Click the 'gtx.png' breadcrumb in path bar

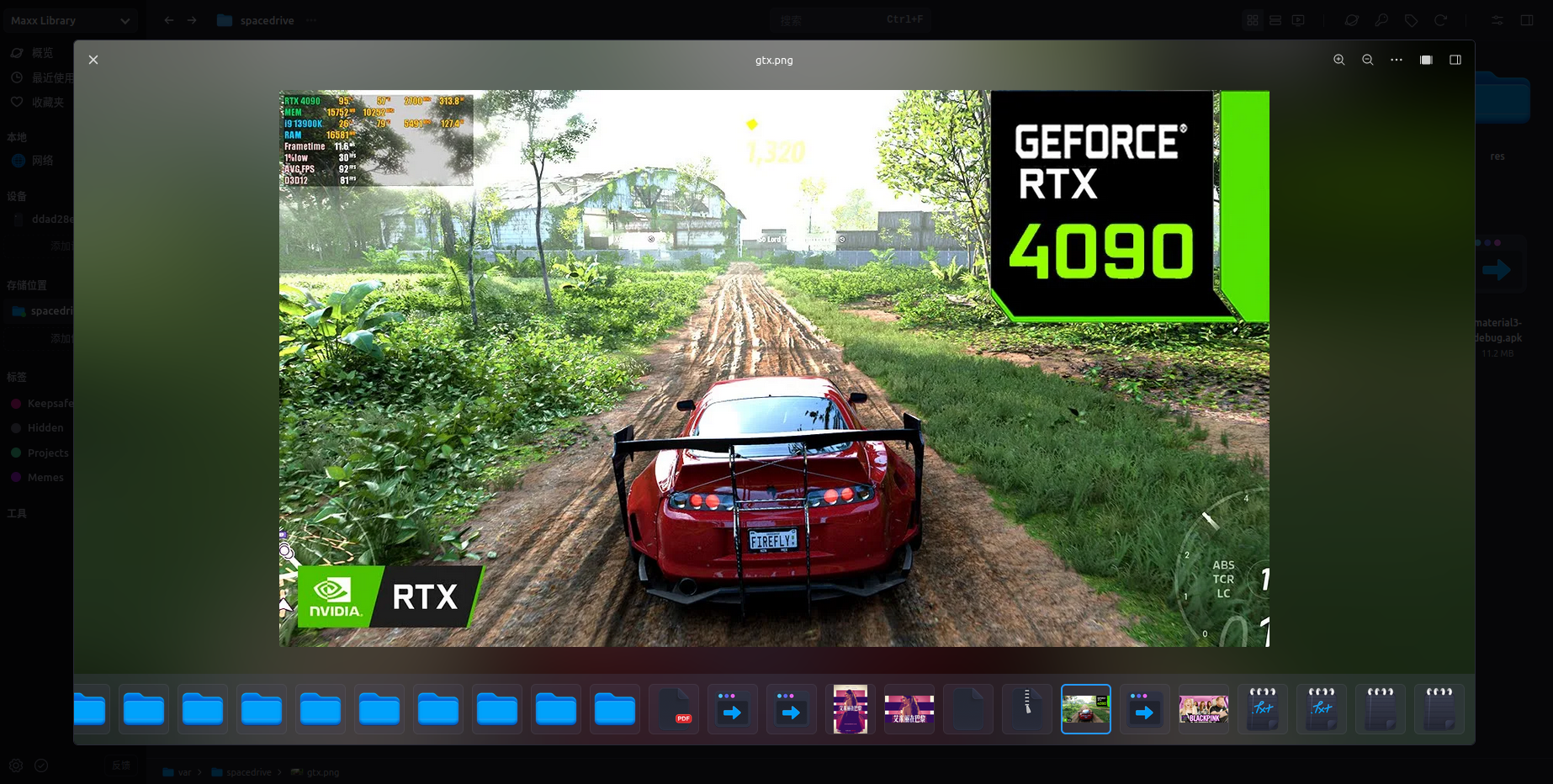tap(315, 772)
